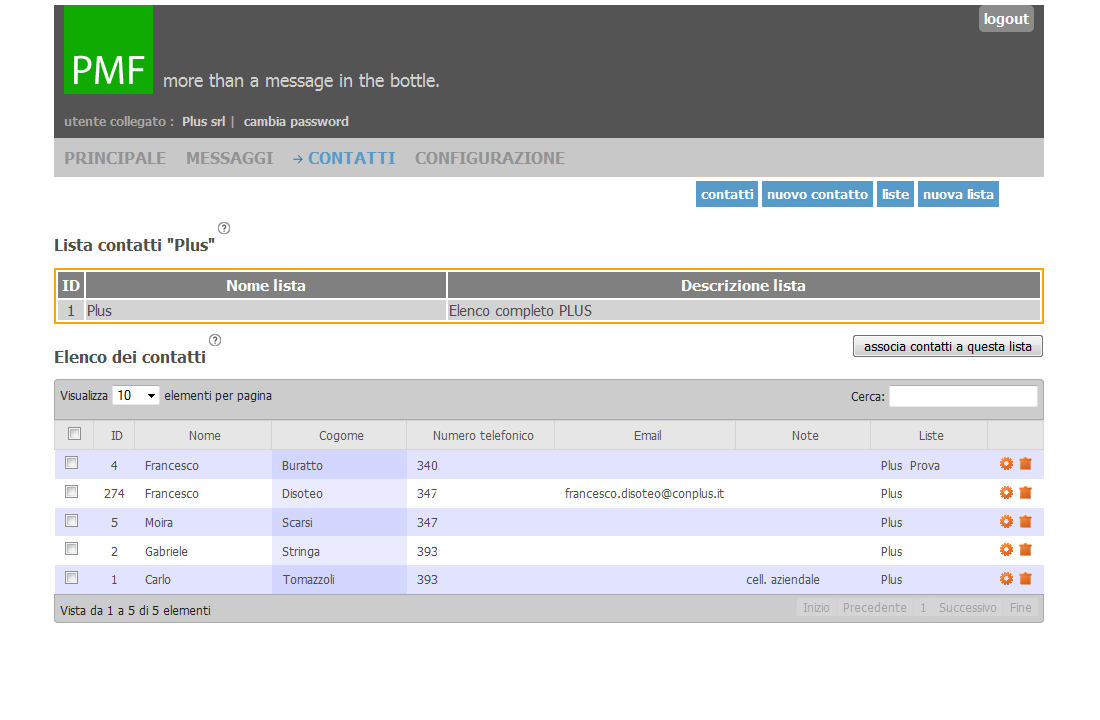Click the PMF green logo
Screen dimensions: 1100x720
(x=108, y=49)
